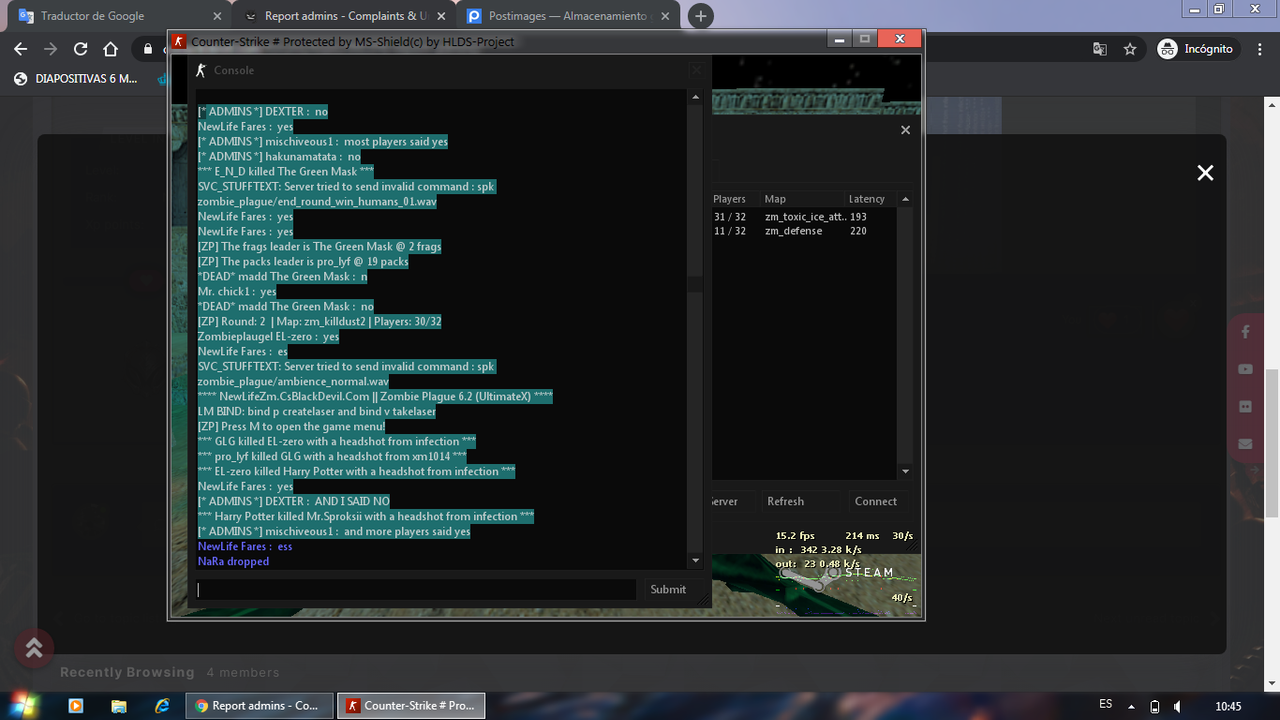The height and width of the screenshot is (720, 1280).
Task: Click the scroll-to-top double chevron button
Action: 34,648
